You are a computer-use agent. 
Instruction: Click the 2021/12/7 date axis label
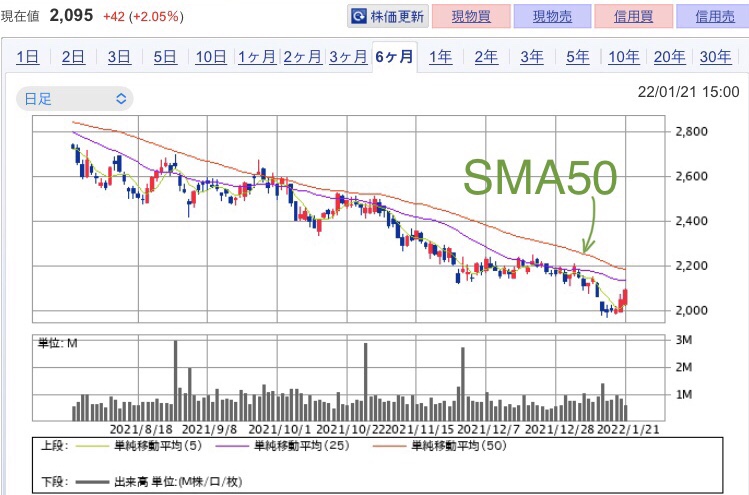(x=488, y=429)
